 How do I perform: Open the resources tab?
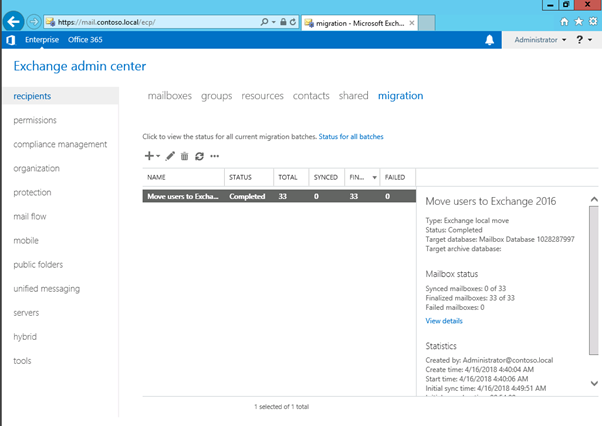[x=263, y=96]
